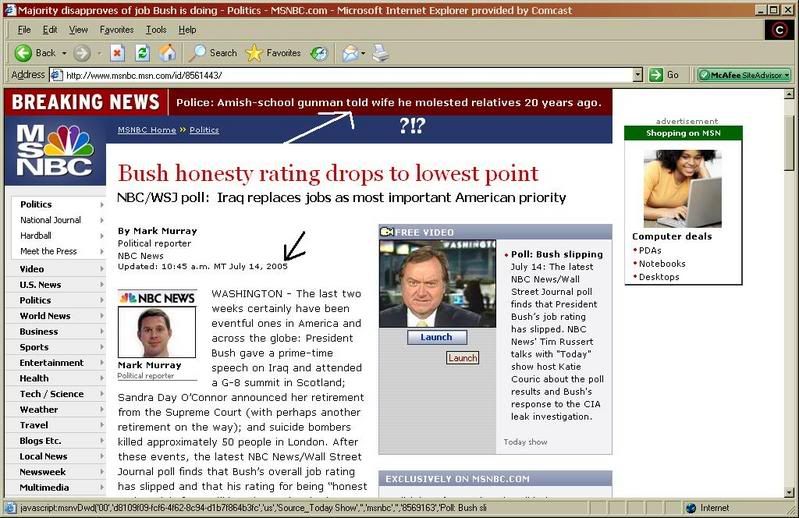Click the Entertainment sidebar item
799x518 pixels.
[51, 363]
